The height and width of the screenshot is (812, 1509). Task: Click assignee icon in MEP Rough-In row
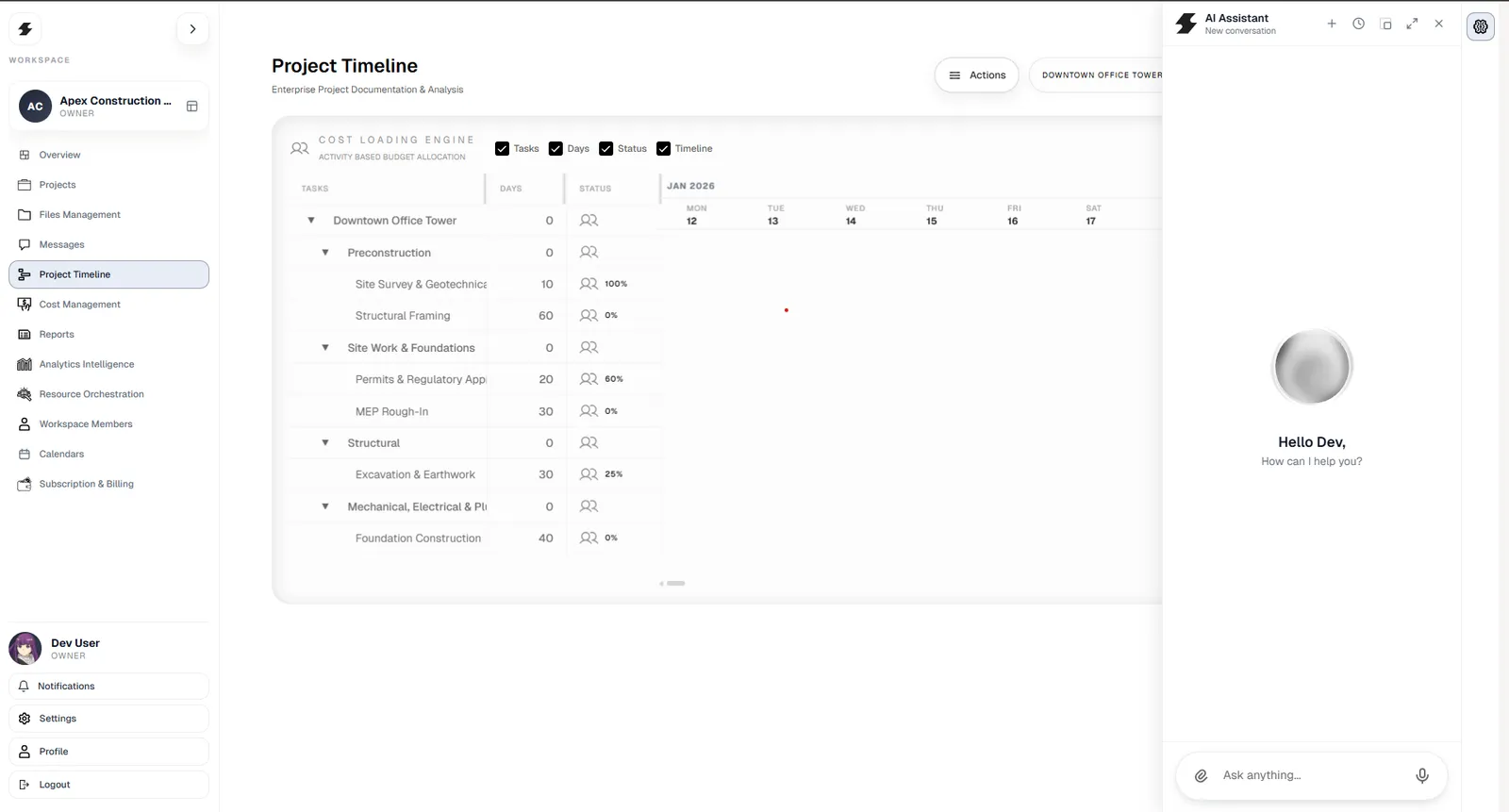tap(589, 411)
